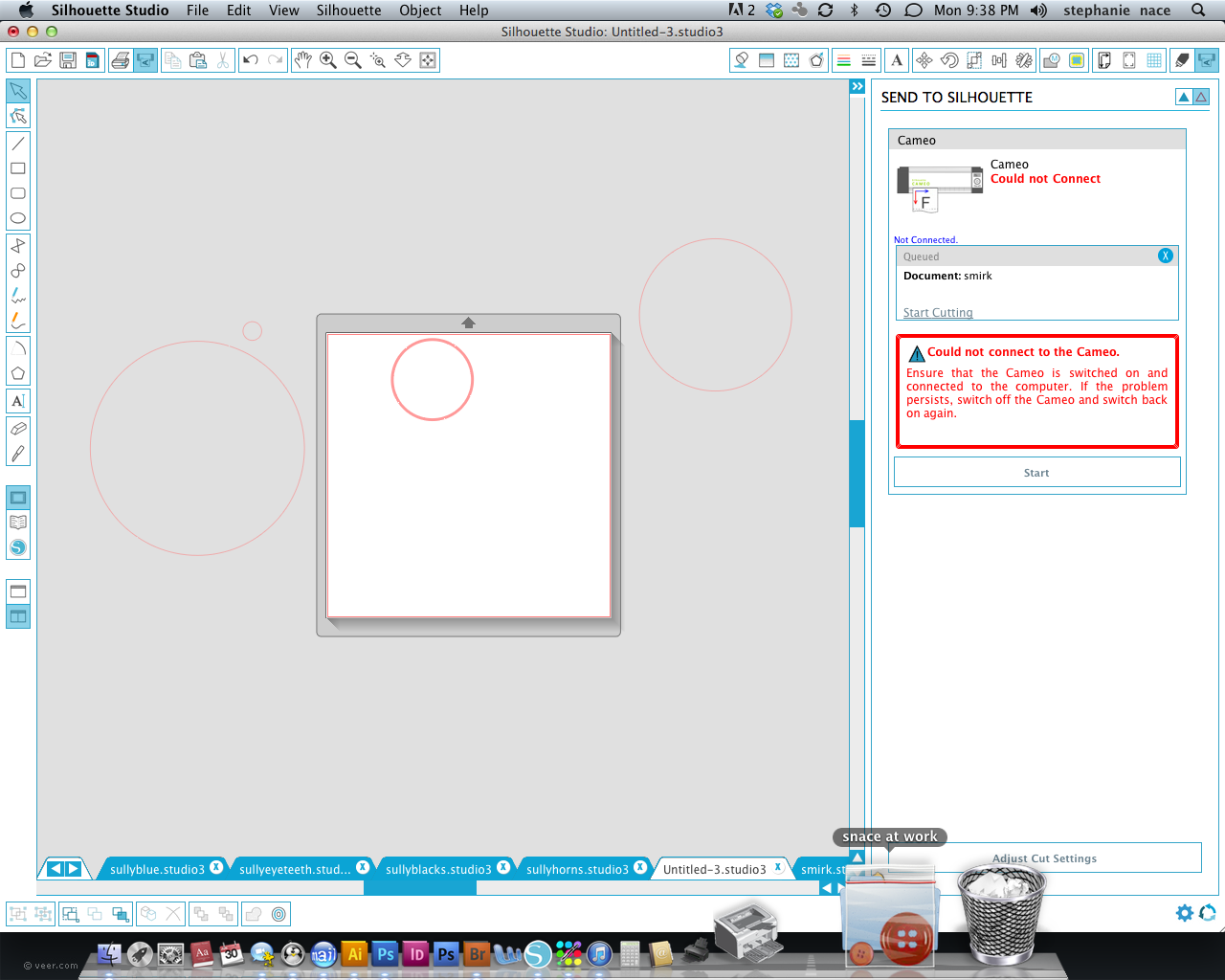Open the Library view

pos(18,523)
